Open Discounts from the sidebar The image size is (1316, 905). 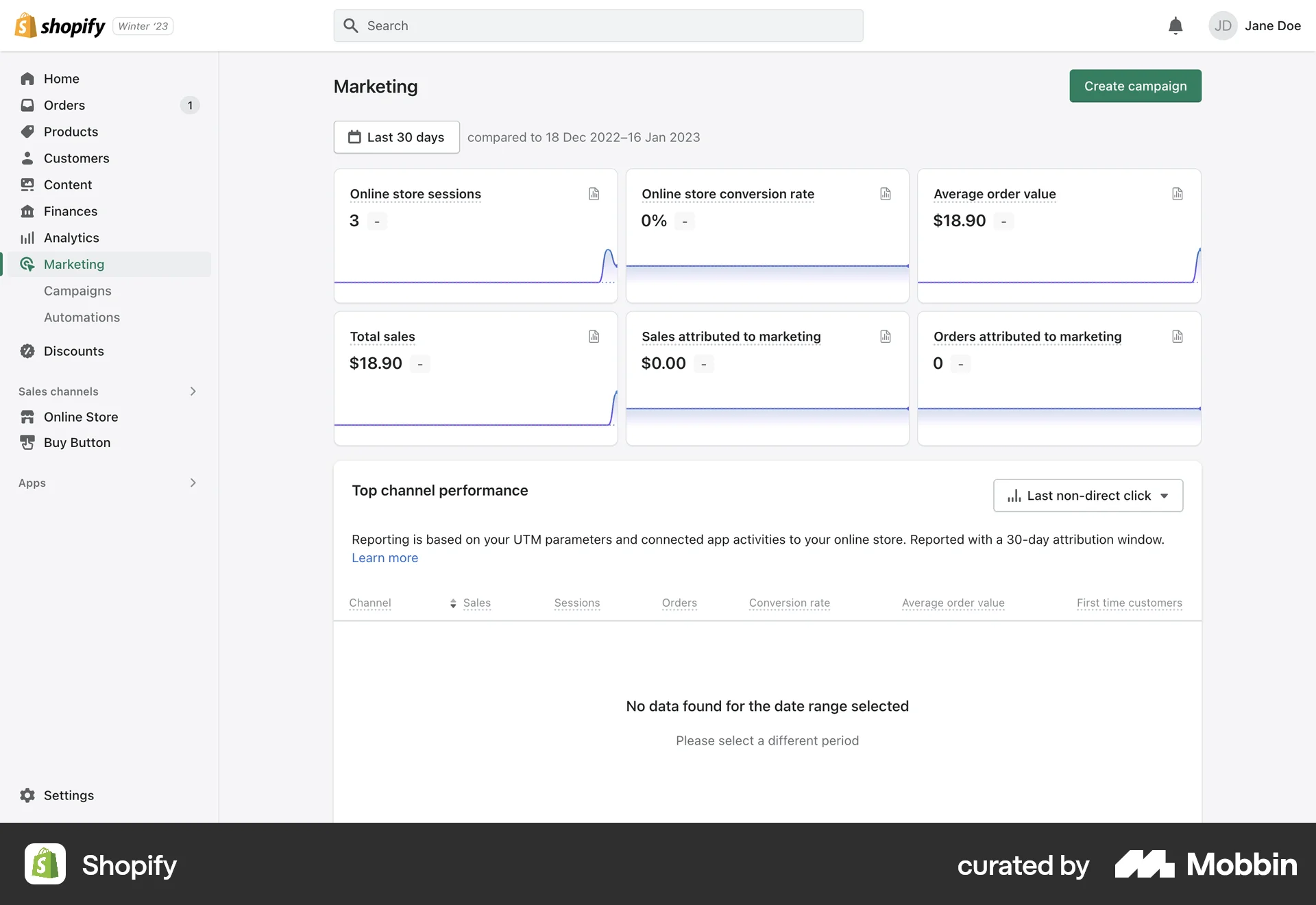pyautogui.click(x=73, y=350)
